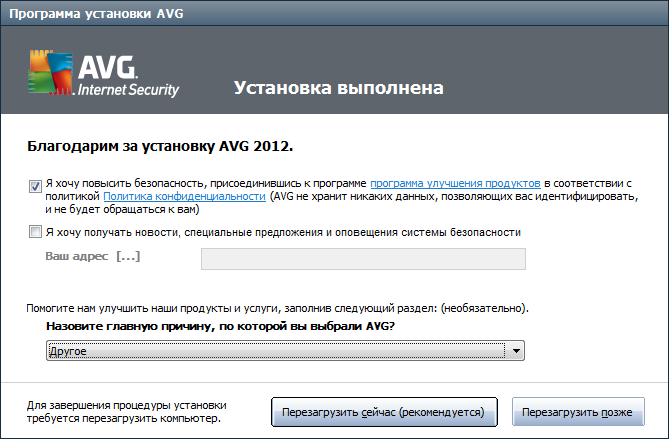Click the 'Ваш адрес' email input field
The image size is (669, 439).
tap(363, 259)
